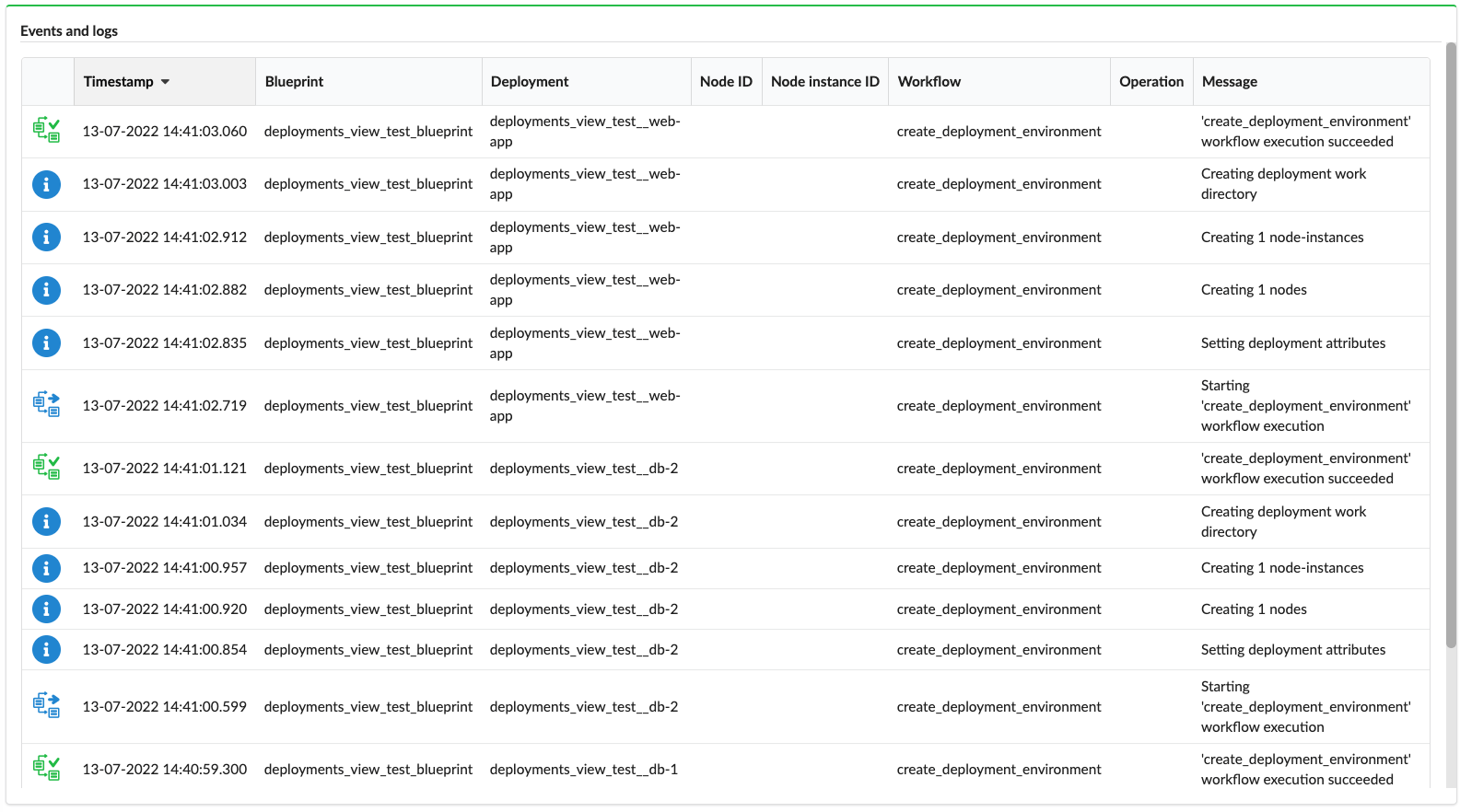Click 'Creating 1 nodes' message at 14:41:00.920
The width and height of the screenshot is (1460, 812).
click(1254, 609)
